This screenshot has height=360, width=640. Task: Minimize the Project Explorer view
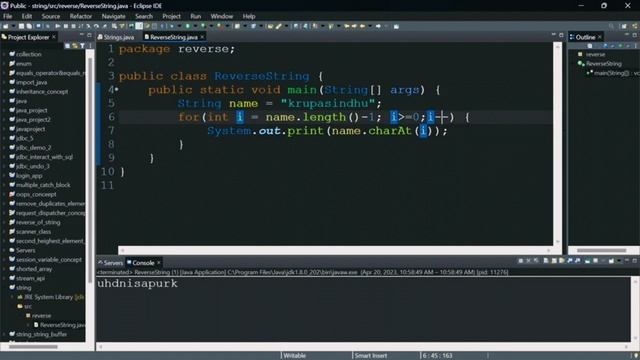[x=82, y=35]
